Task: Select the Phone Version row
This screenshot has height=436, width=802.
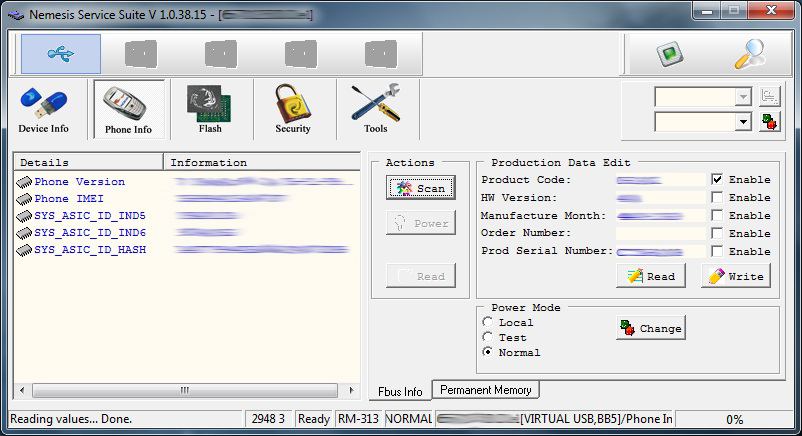Action: pyautogui.click(x=187, y=182)
